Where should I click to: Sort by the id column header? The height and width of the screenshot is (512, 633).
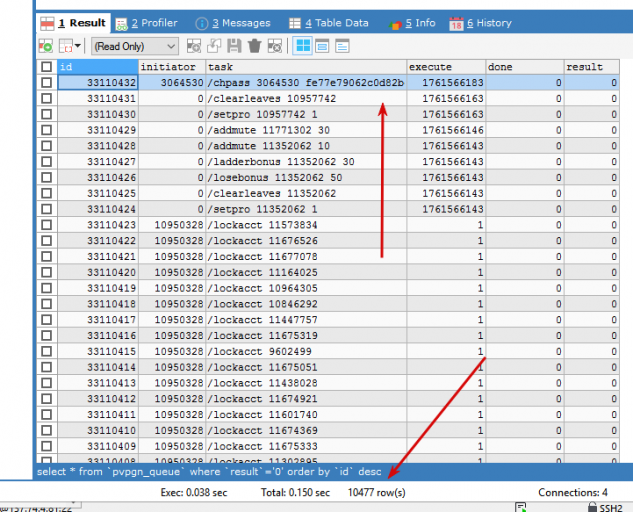pos(98,67)
